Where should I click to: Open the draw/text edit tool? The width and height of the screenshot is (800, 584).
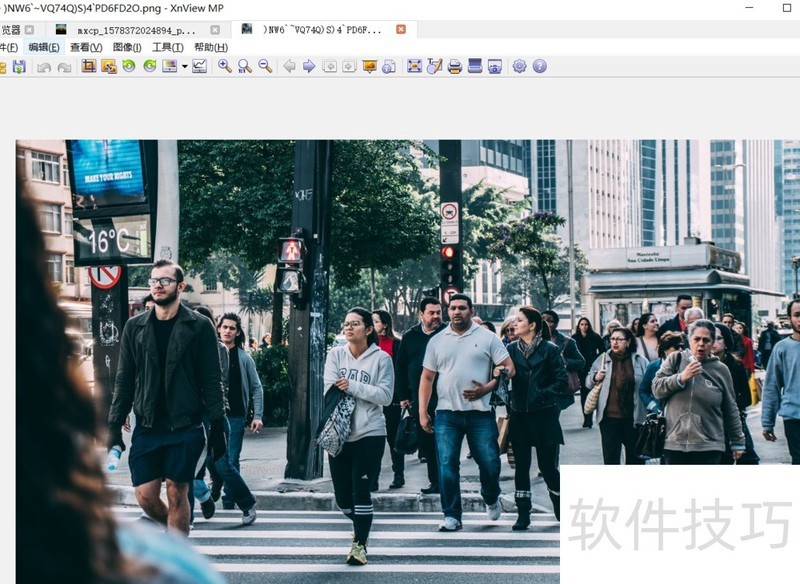(434, 66)
